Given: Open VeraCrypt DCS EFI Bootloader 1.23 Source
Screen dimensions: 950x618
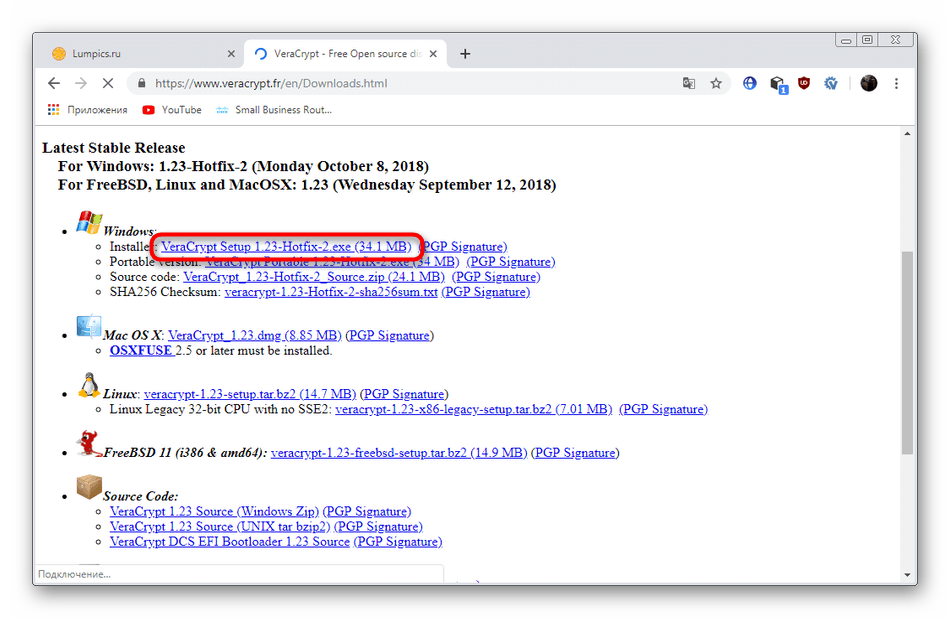Looking at the screenshot, I should tap(230, 542).
